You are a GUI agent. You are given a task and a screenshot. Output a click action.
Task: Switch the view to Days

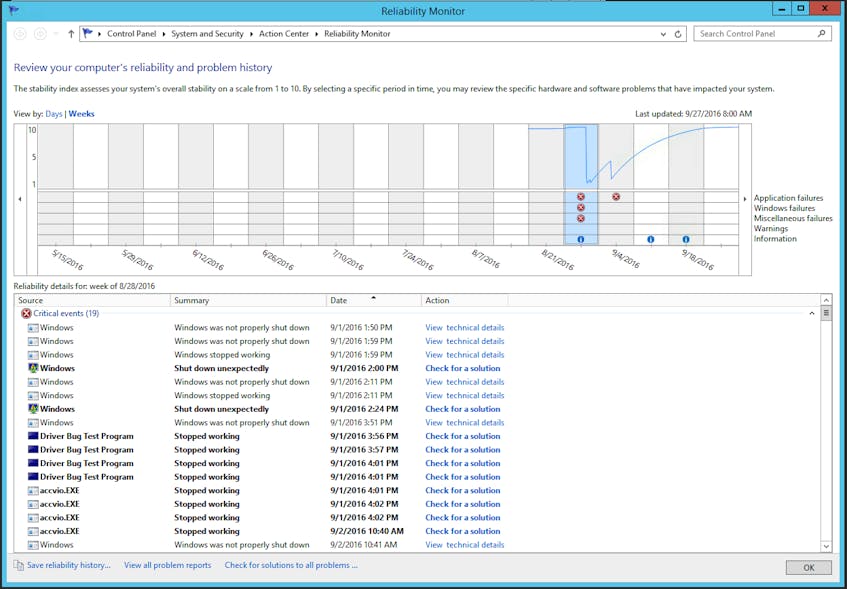(x=54, y=113)
